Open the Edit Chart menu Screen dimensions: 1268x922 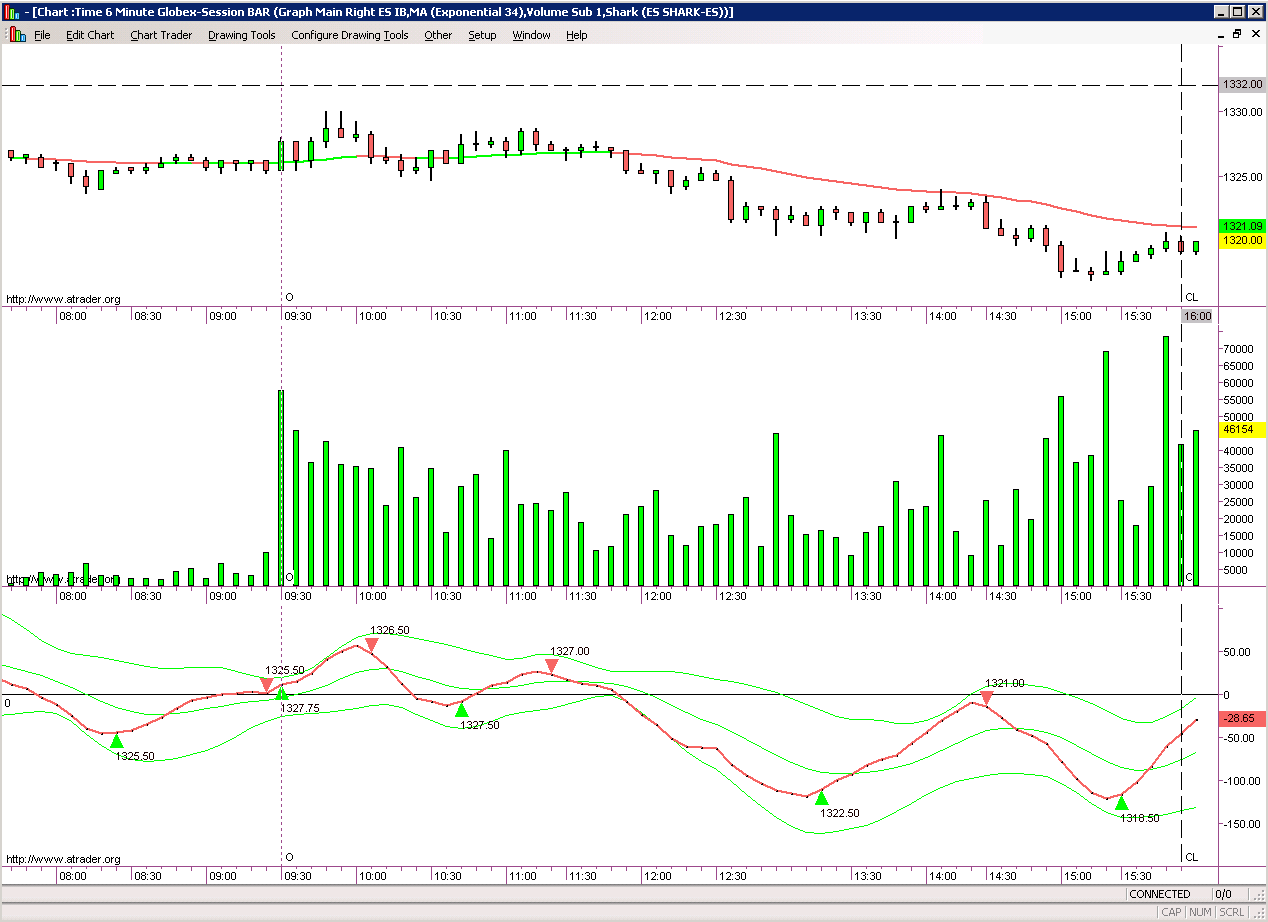[90, 35]
